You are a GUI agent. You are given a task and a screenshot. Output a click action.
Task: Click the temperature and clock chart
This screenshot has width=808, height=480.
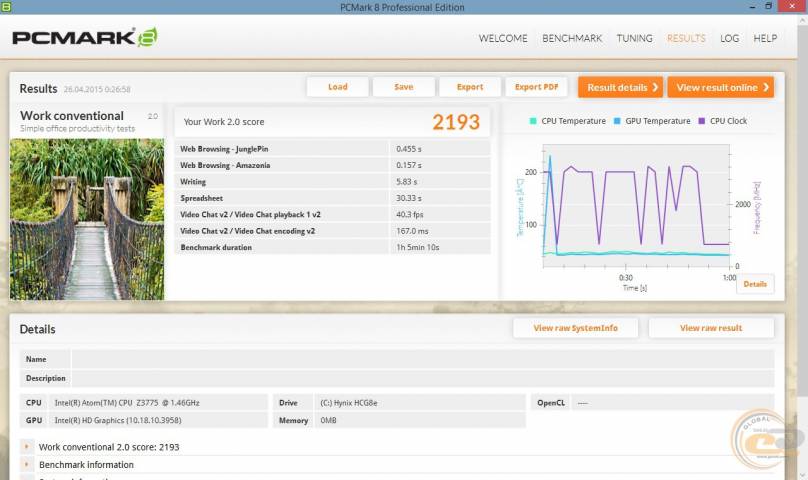[x=636, y=206]
